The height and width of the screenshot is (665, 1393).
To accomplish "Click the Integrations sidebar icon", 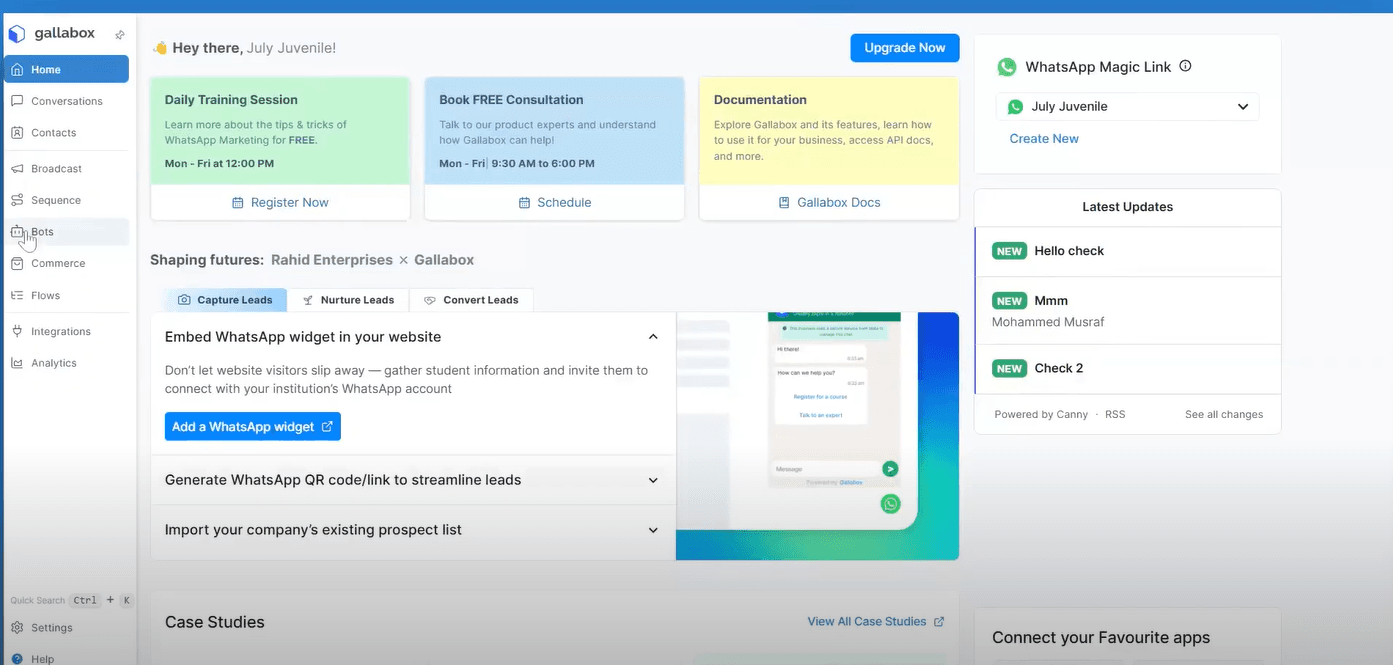I will click(x=19, y=331).
